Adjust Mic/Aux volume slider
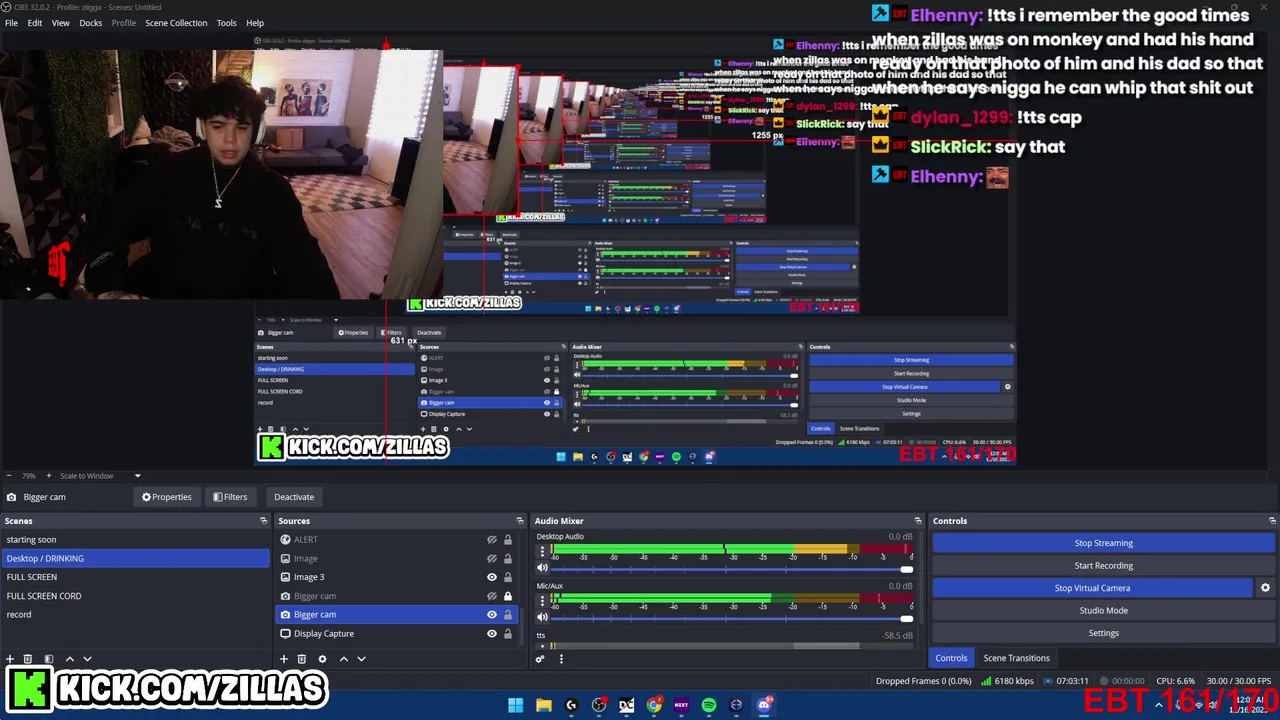 (x=732, y=618)
